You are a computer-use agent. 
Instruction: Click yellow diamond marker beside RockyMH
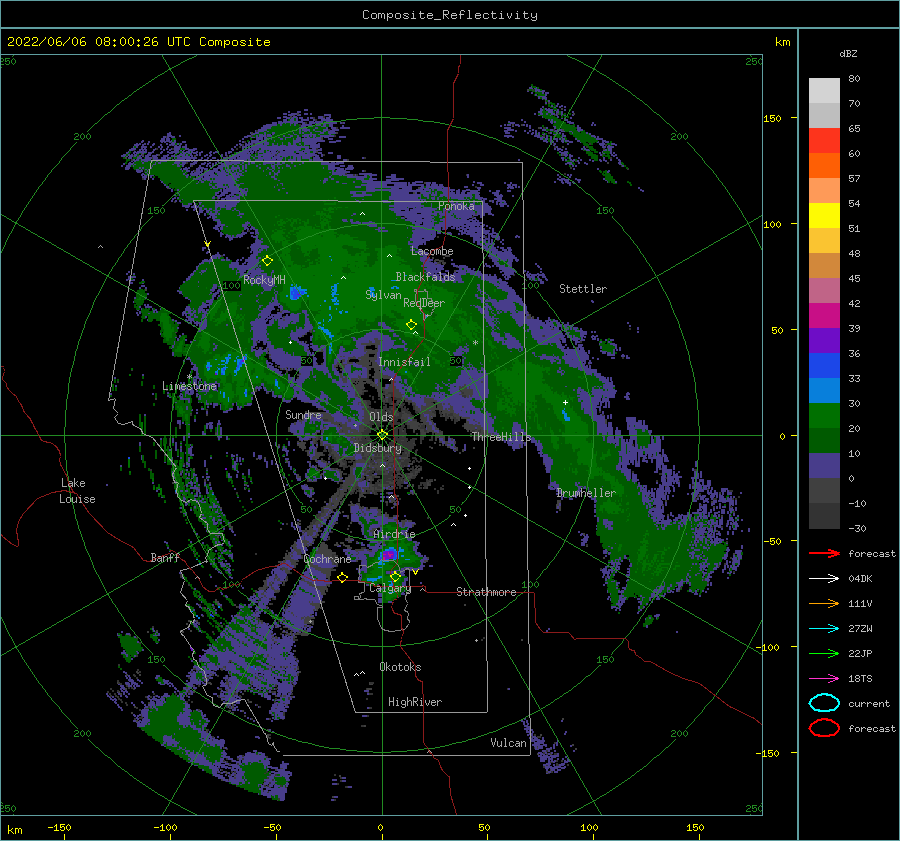267,261
